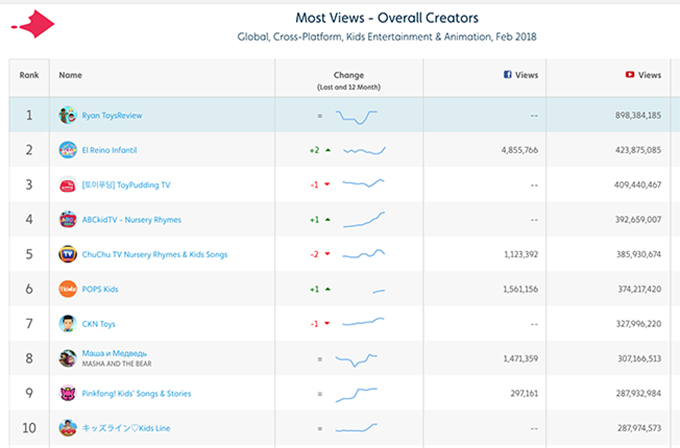
Task: Open ABCkidTV - Nursery Rhymes link
Action: [x=131, y=220]
